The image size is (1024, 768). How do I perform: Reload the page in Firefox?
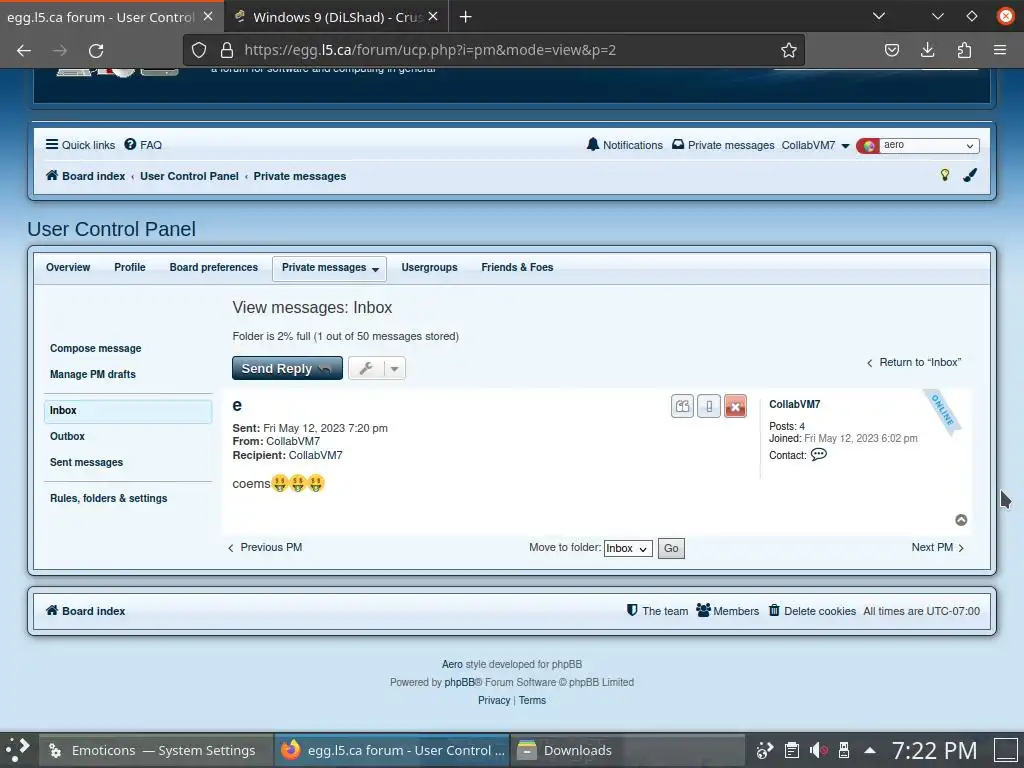tap(96, 50)
